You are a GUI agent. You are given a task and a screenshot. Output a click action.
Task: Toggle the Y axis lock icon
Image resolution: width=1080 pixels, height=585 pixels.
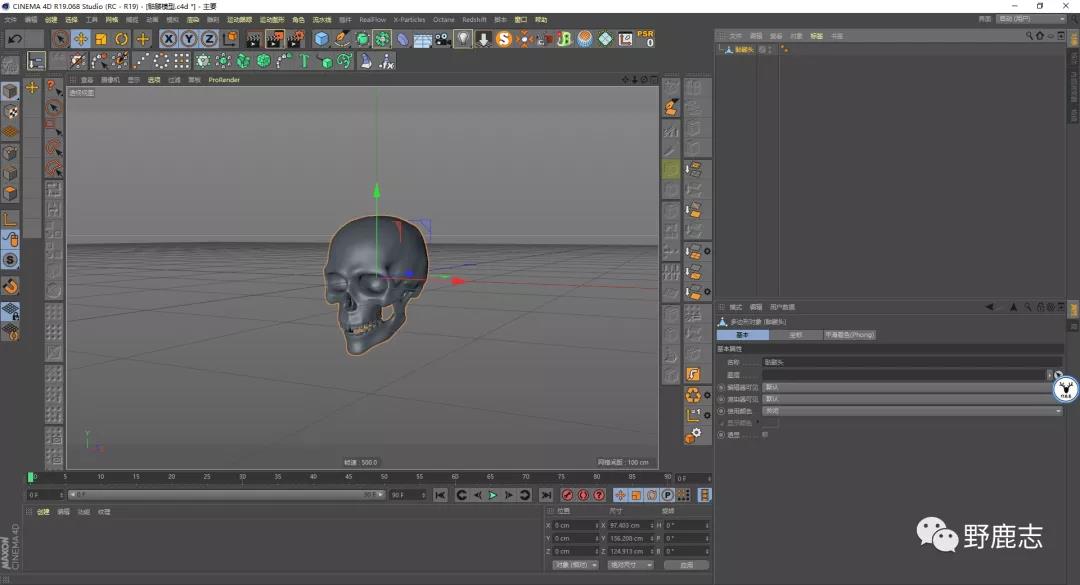pos(188,38)
